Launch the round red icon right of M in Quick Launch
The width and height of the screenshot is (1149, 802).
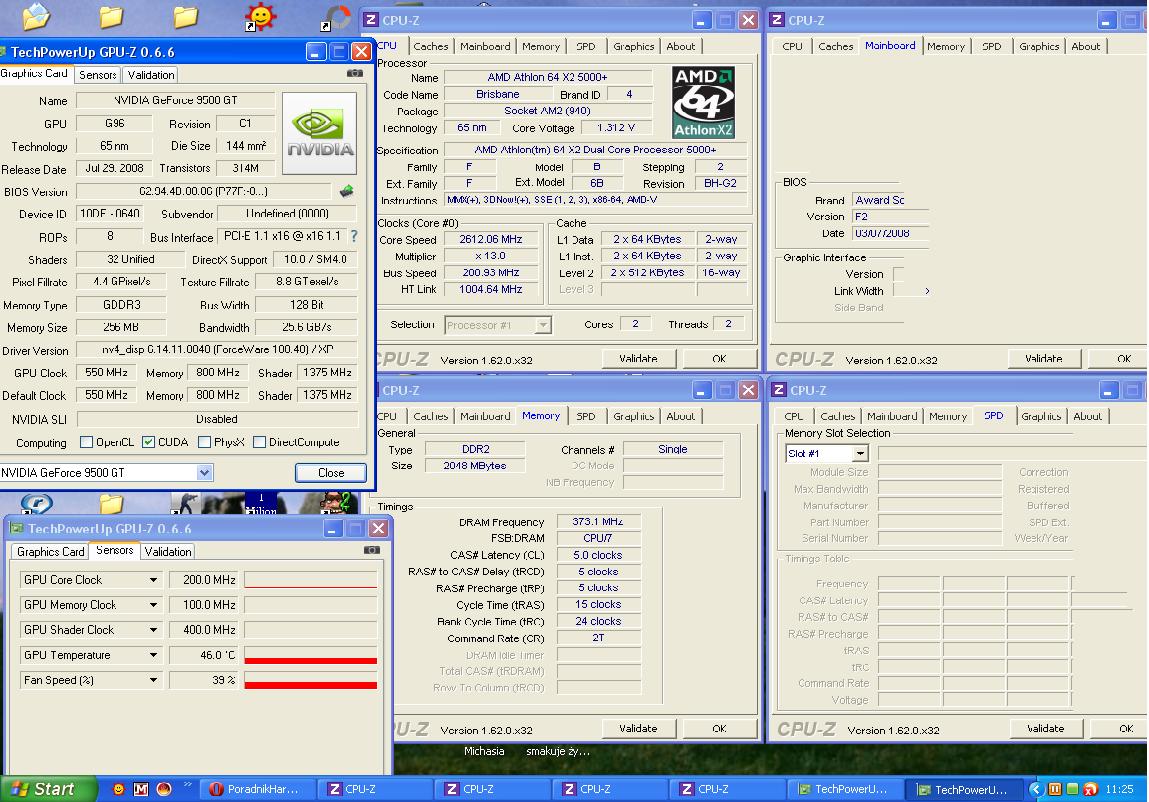pos(164,789)
